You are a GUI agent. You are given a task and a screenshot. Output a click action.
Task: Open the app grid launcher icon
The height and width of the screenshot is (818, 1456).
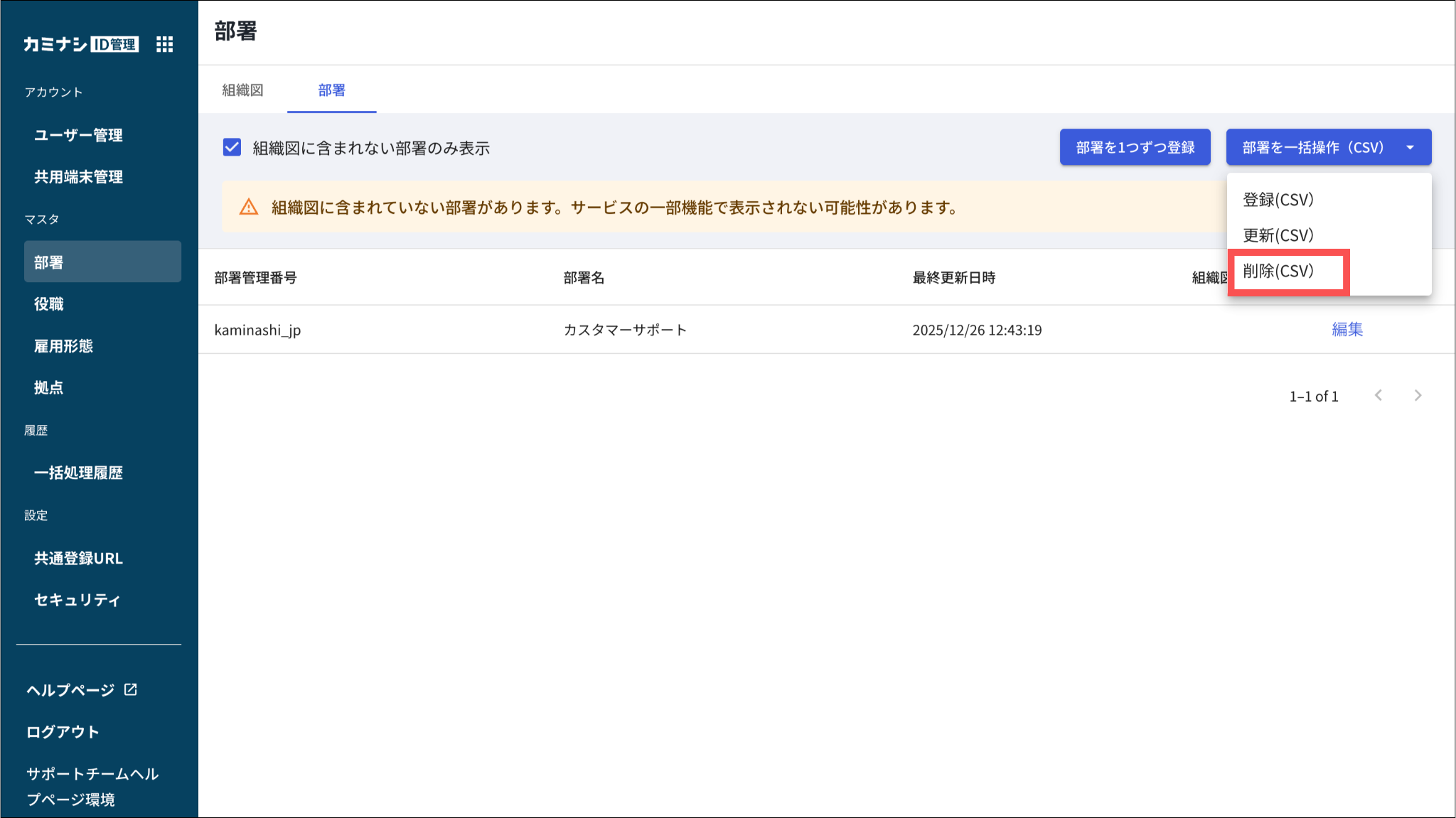(x=164, y=44)
